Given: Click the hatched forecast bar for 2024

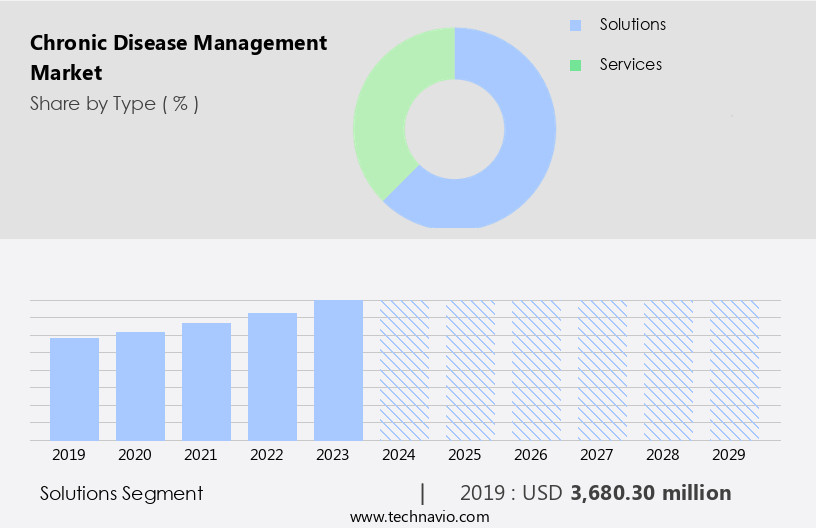Looking at the screenshot, I should point(404,370).
